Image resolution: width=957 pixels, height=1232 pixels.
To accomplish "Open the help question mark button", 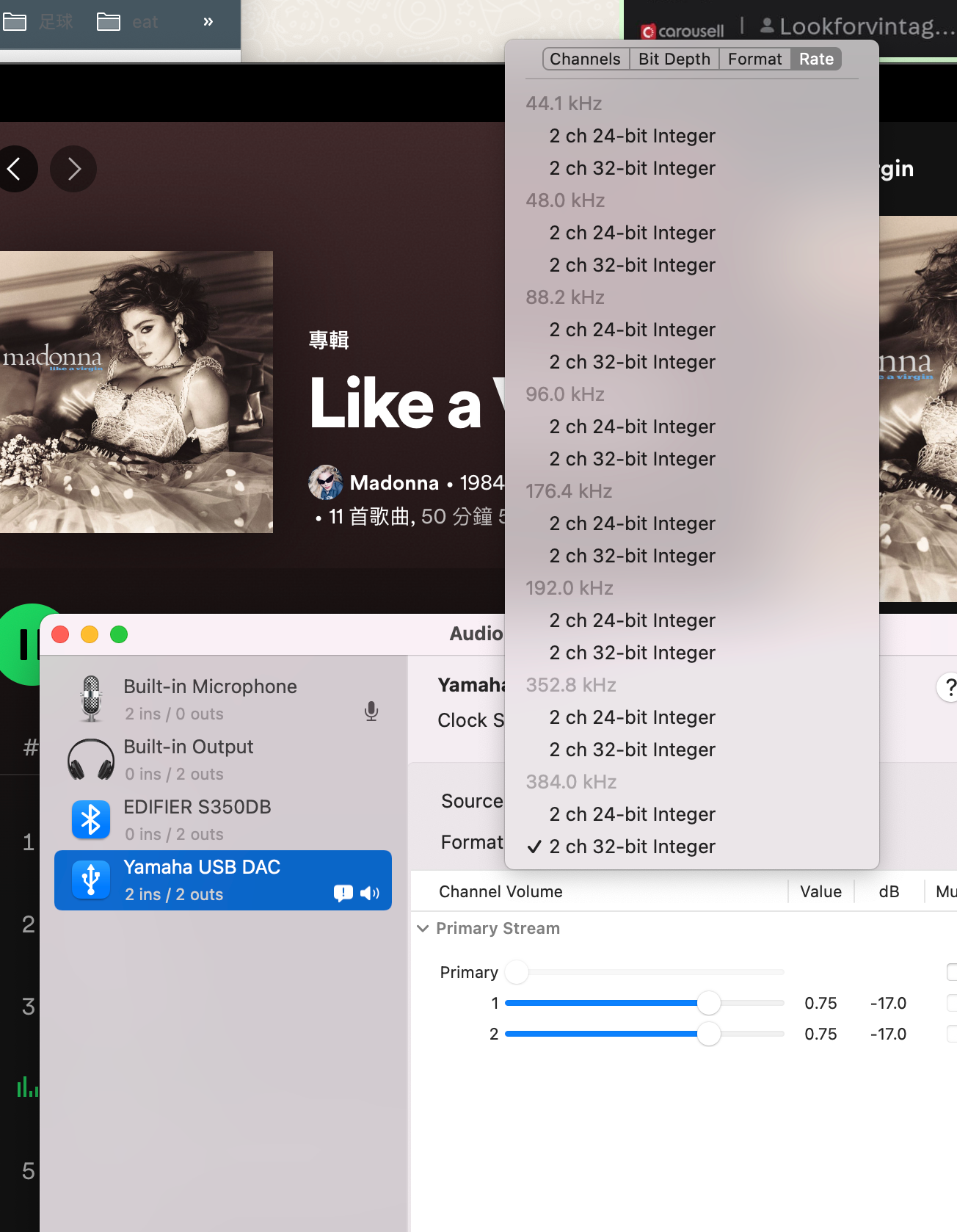I will 948,687.
